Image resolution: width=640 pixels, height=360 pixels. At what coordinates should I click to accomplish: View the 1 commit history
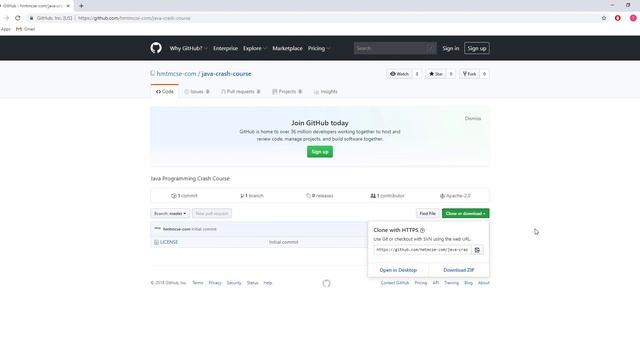184,196
